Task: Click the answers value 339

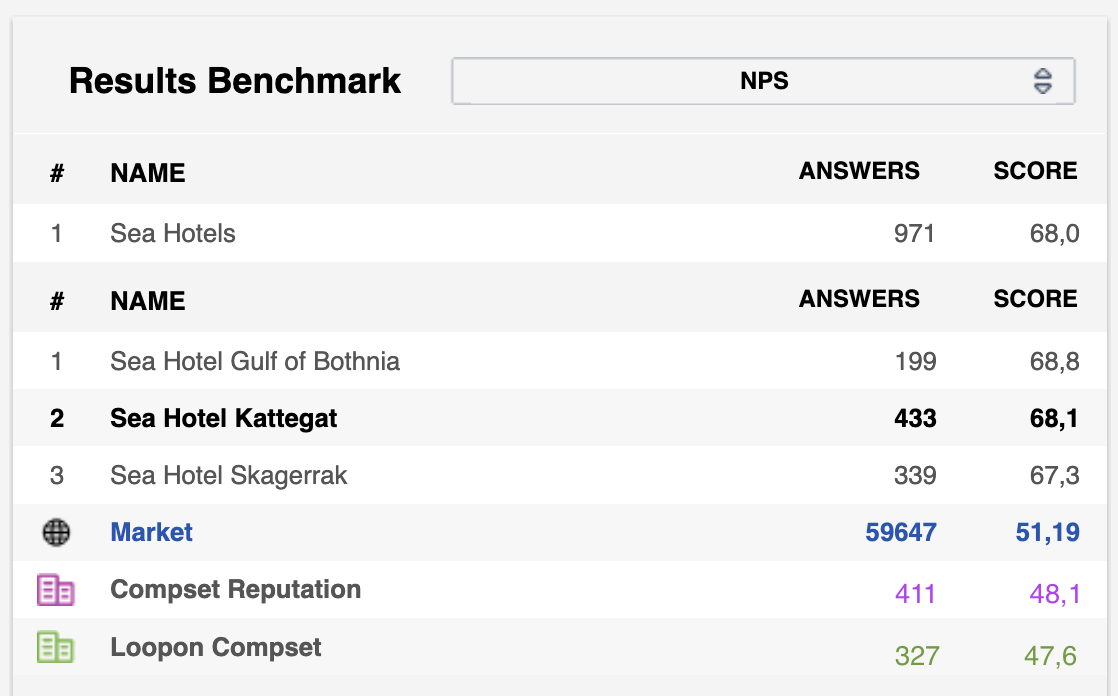Action: [x=916, y=475]
